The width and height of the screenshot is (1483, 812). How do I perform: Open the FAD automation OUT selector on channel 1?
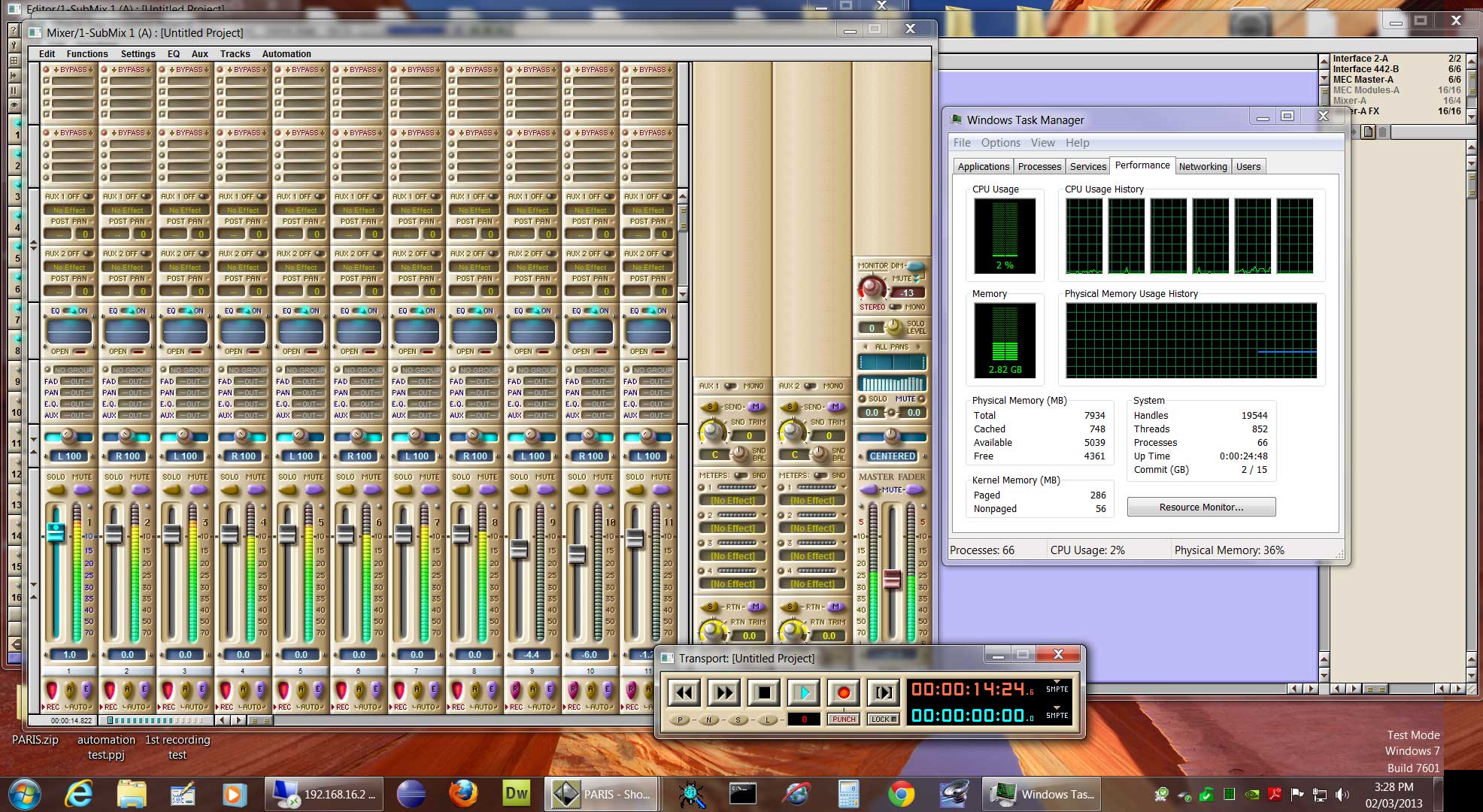[77, 382]
